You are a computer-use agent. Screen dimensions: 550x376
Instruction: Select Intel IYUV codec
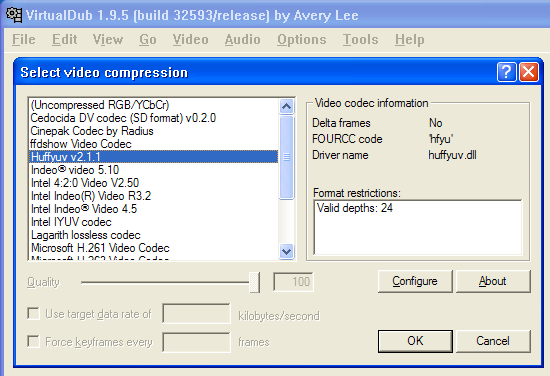[154, 222]
